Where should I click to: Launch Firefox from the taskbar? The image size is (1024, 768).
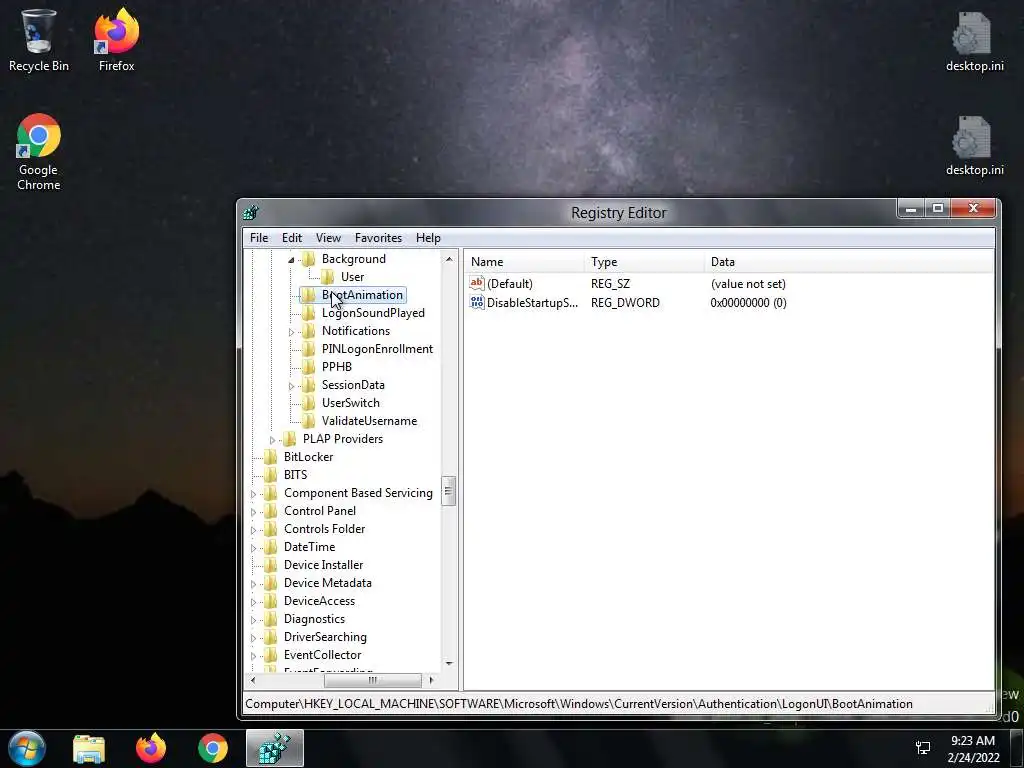point(151,748)
